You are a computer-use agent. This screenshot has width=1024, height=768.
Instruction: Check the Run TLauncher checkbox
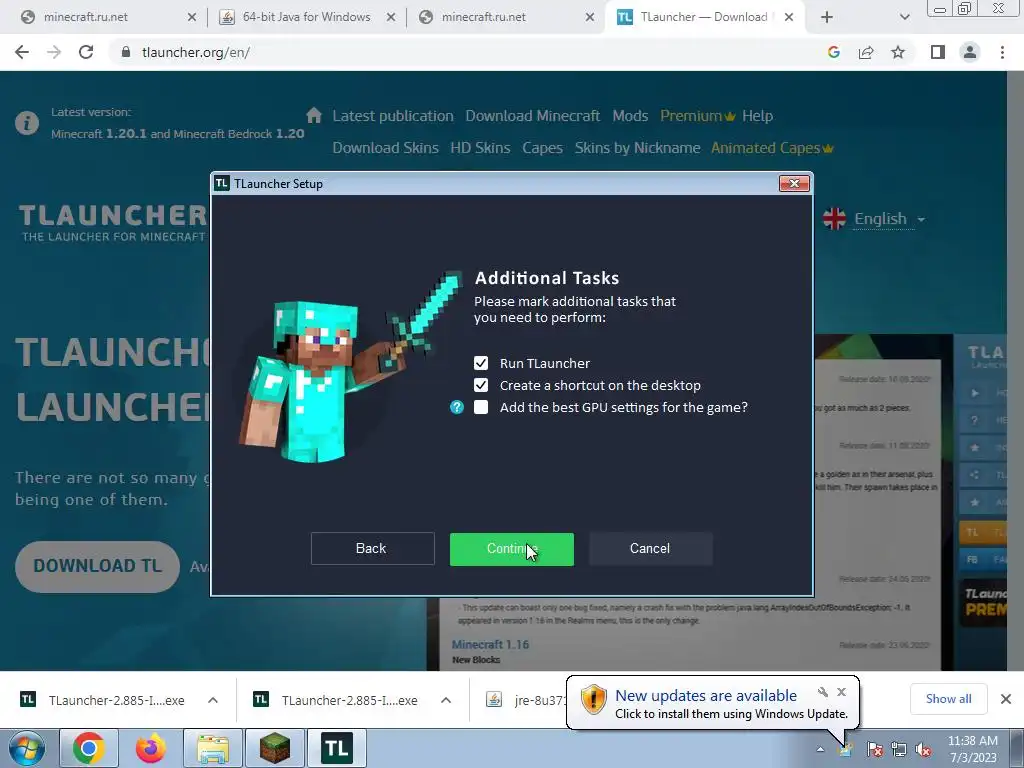click(481, 363)
